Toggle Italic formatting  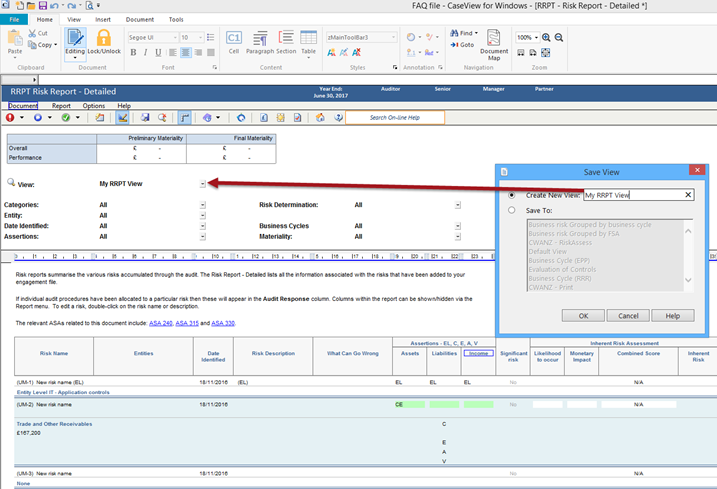pyautogui.click(x=145, y=53)
